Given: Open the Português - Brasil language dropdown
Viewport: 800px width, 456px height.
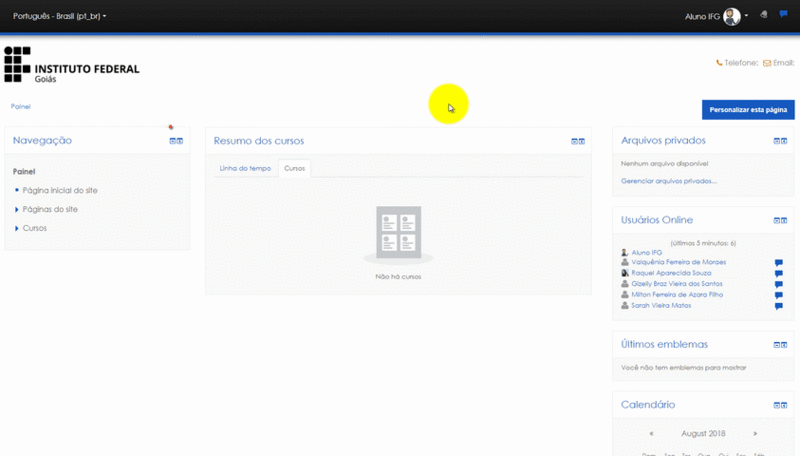Looking at the screenshot, I should click(x=60, y=16).
